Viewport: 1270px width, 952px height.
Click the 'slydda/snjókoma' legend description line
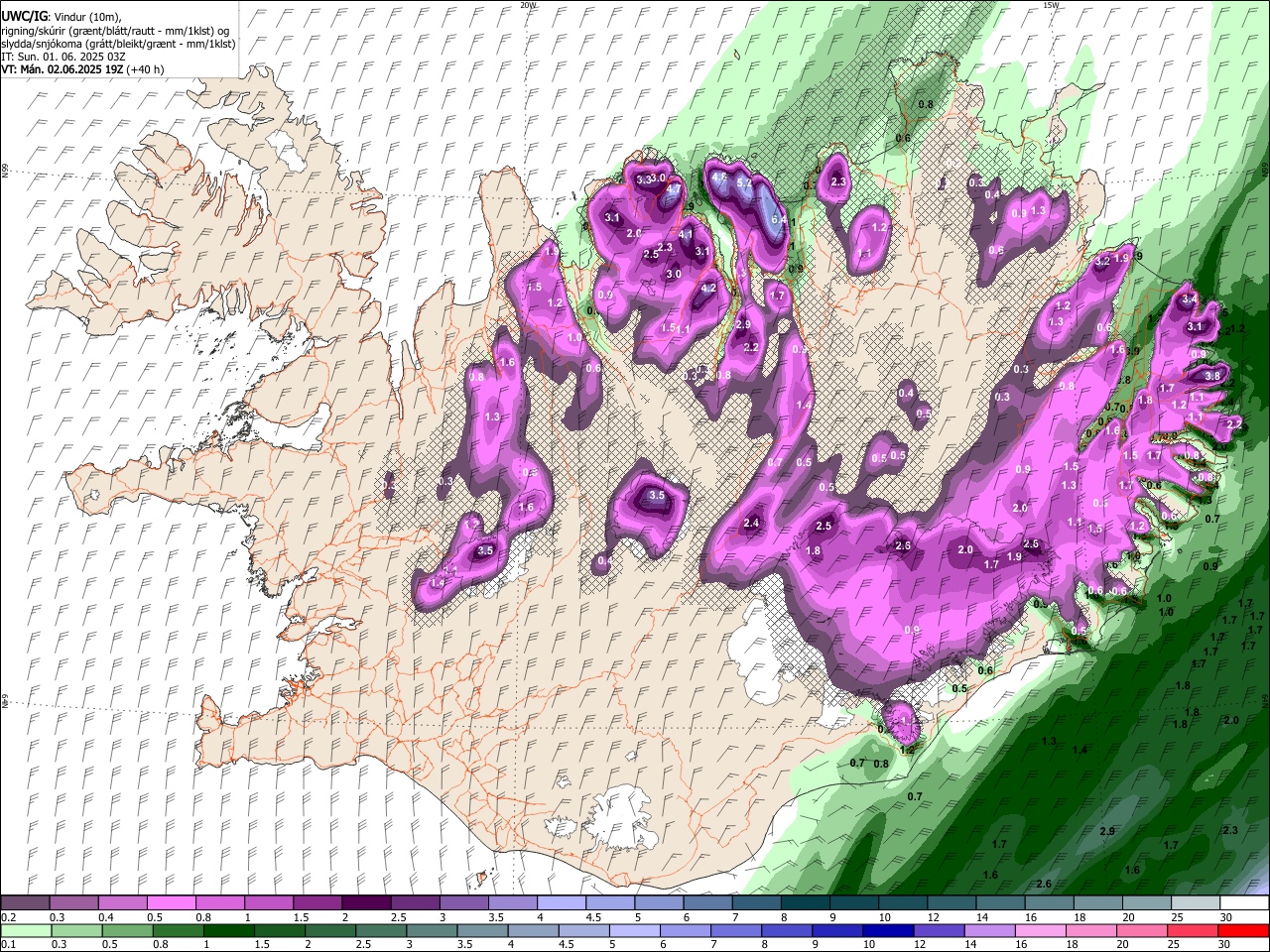pyautogui.click(x=118, y=44)
